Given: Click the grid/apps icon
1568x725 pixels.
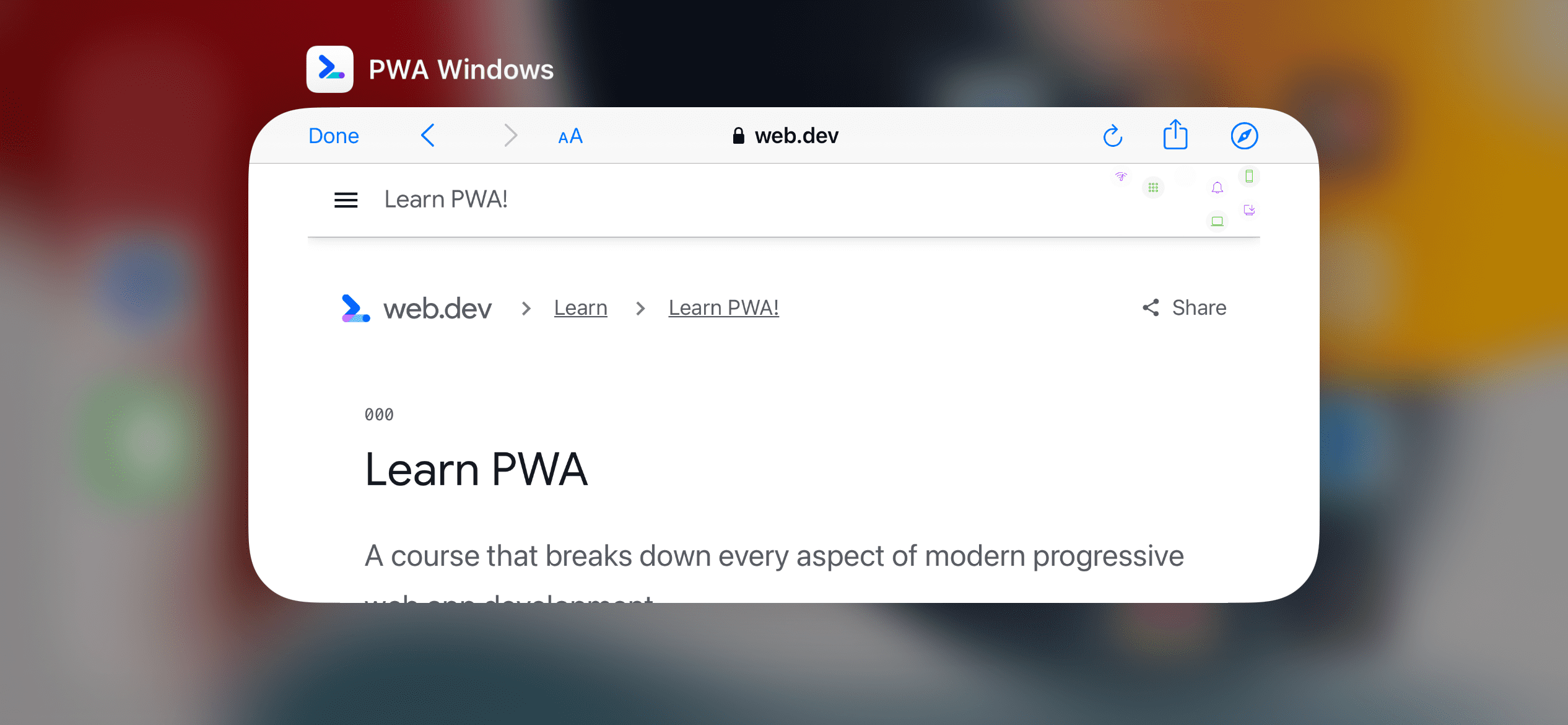Looking at the screenshot, I should 1154,187.
